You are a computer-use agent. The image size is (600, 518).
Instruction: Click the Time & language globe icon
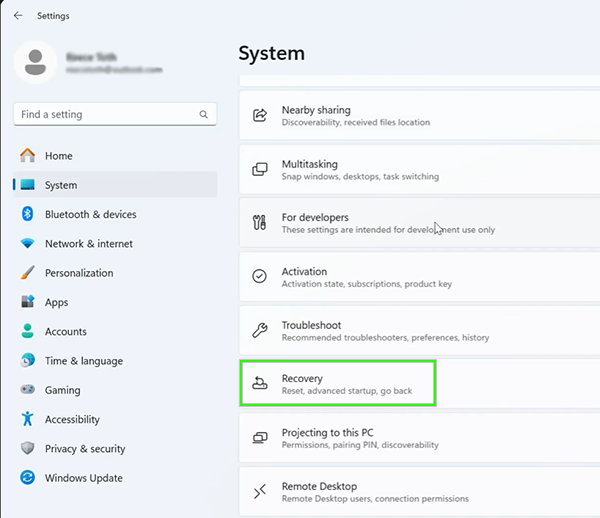point(28,360)
